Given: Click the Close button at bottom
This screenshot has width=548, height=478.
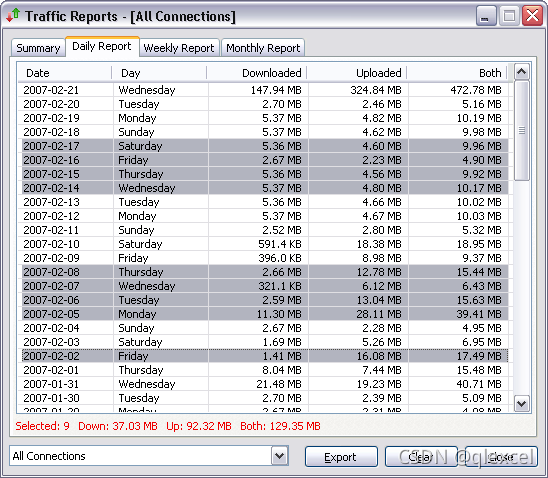Looking at the screenshot, I should click(501, 456).
